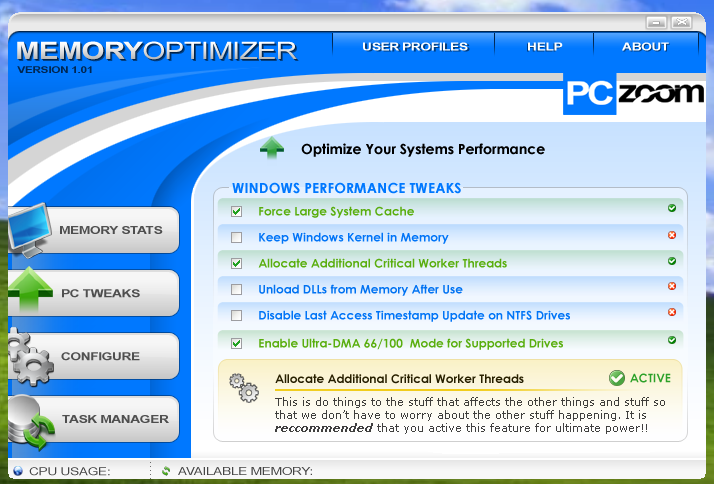Viewport: 714px width, 484px height.
Task: Open the About menu item
Action: 646,46
